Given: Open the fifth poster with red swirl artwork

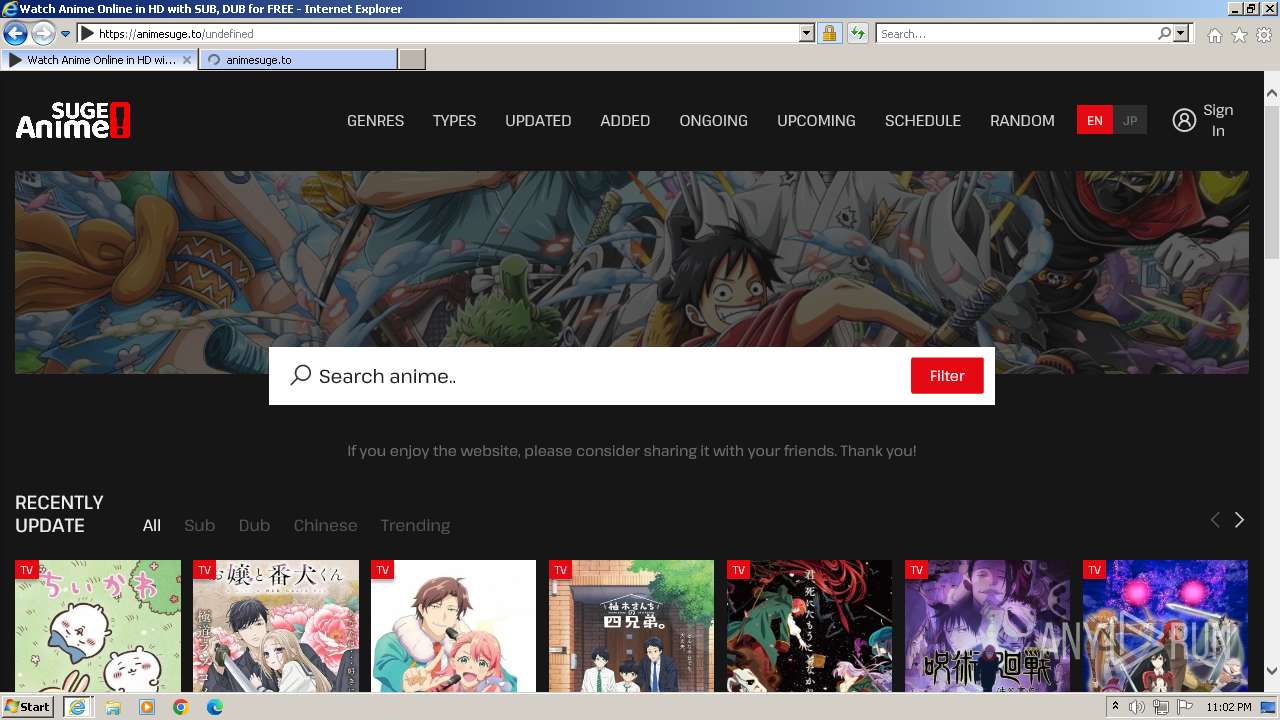Looking at the screenshot, I should pos(810,626).
